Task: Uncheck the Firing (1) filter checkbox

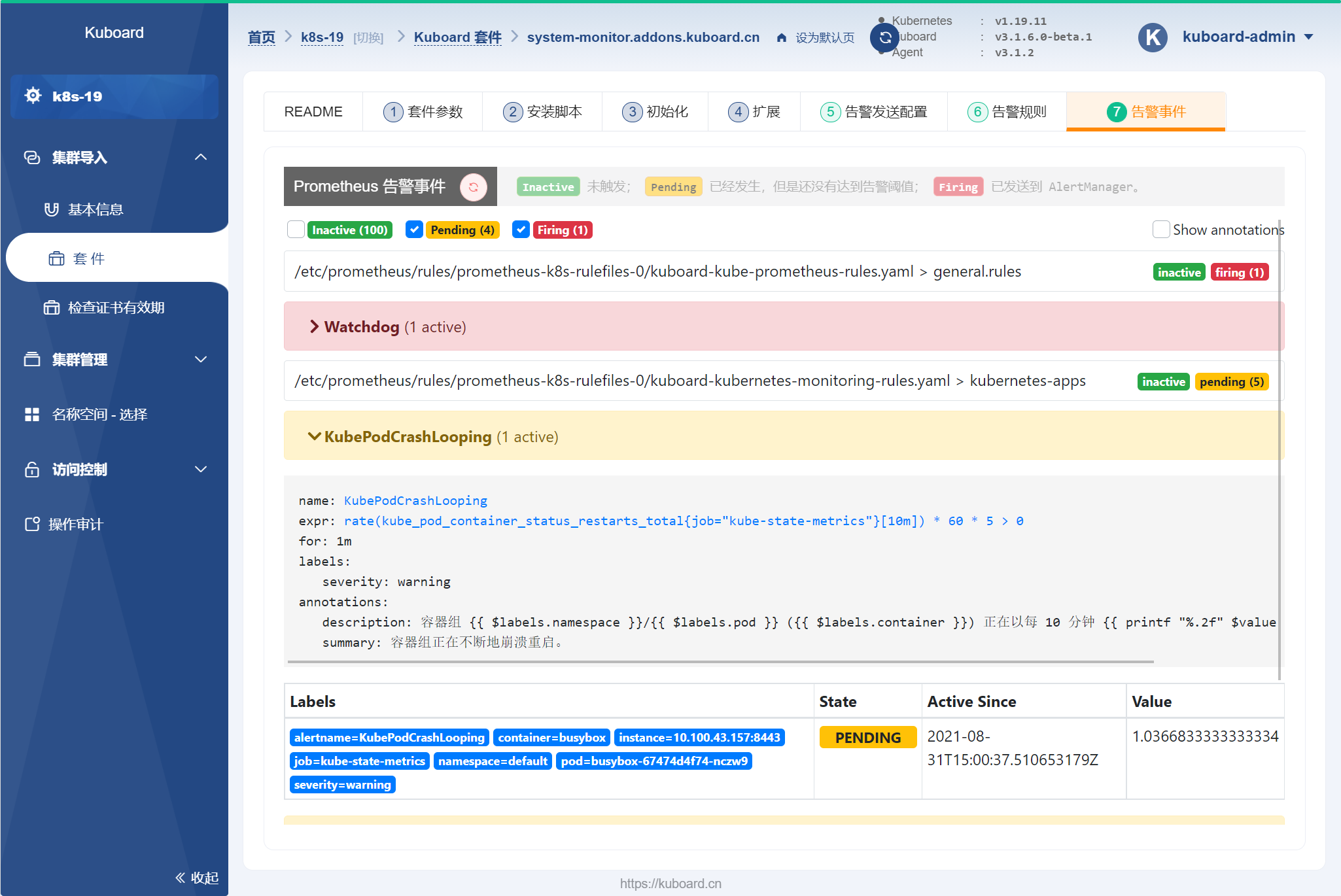Action: (521, 230)
